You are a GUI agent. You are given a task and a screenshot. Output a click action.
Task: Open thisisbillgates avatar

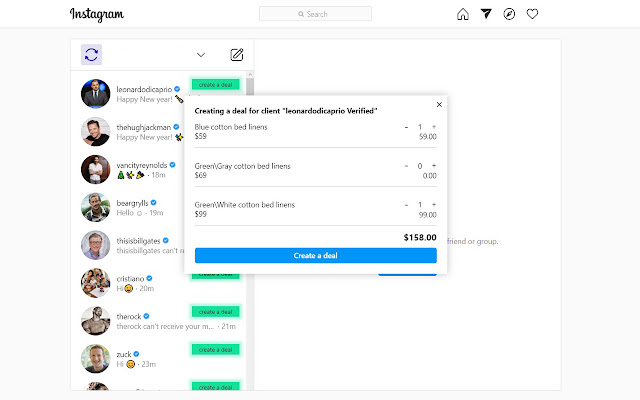[96, 245]
